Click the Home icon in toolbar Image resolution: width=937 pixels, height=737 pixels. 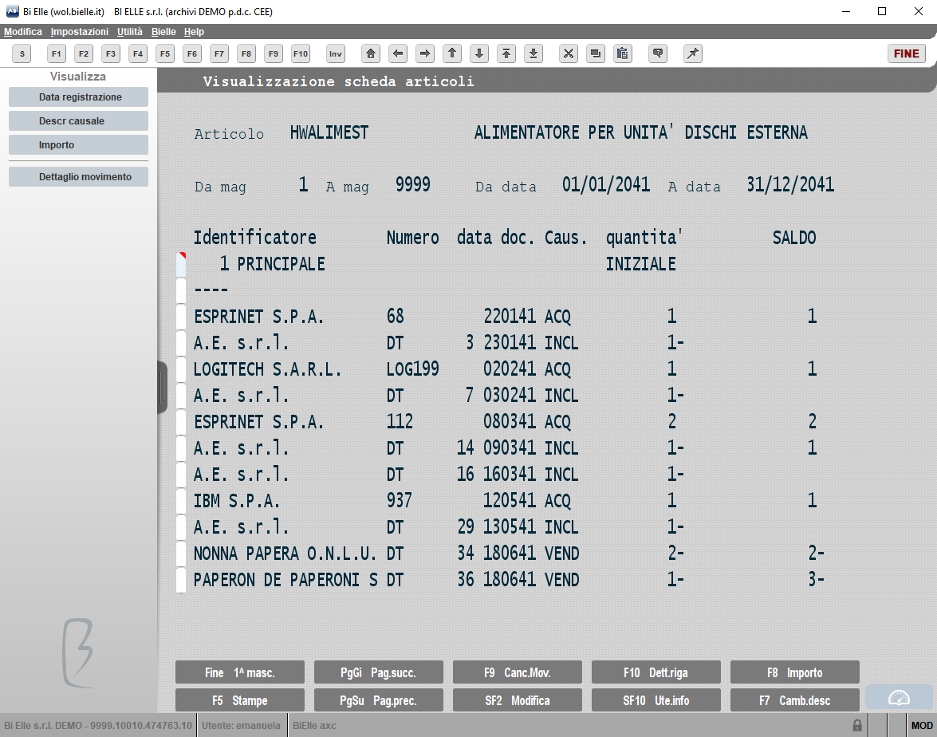pyautogui.click(x=370, y=54)
